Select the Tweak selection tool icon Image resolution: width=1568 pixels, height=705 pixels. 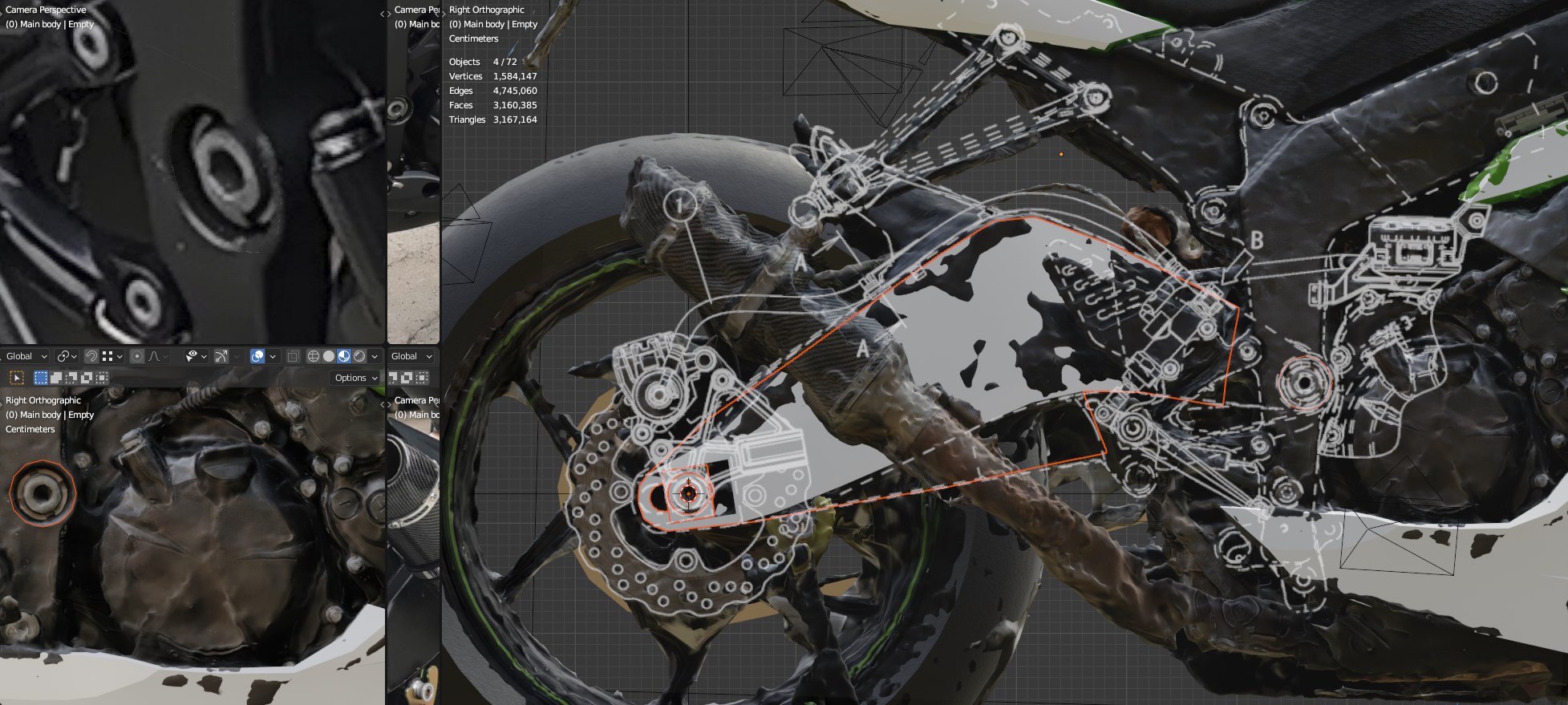(x=16, y=378)
